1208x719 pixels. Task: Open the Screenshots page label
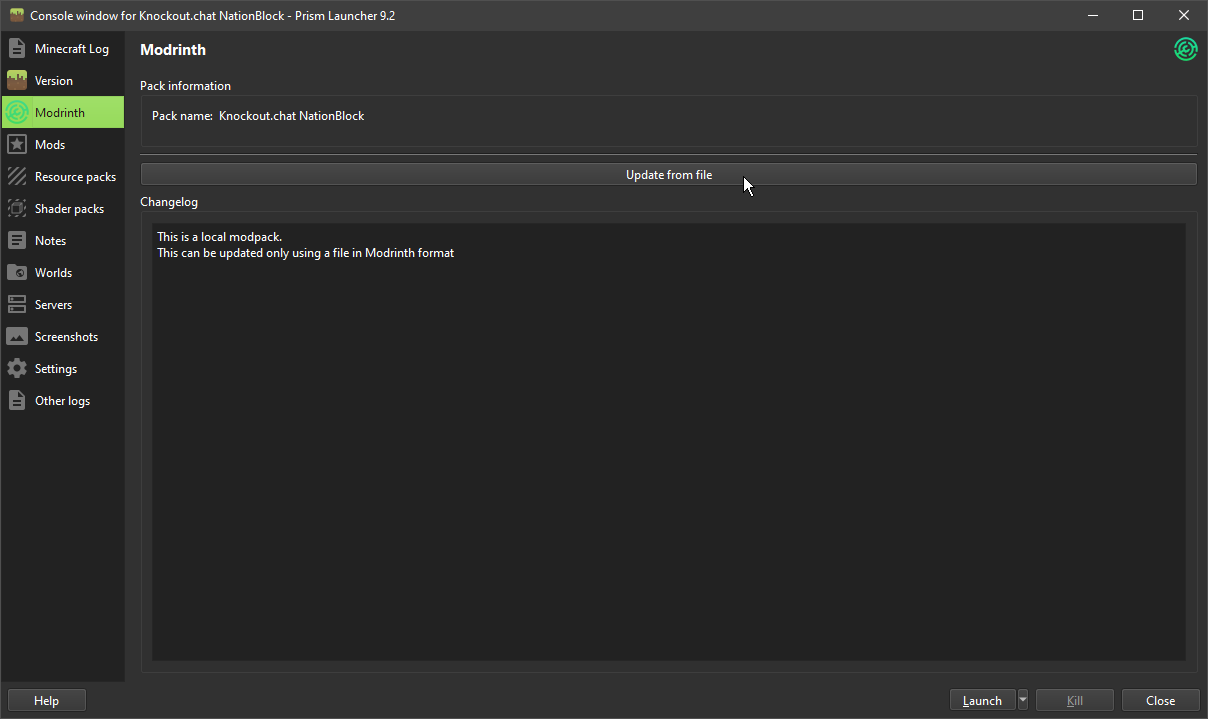(66, 336)
